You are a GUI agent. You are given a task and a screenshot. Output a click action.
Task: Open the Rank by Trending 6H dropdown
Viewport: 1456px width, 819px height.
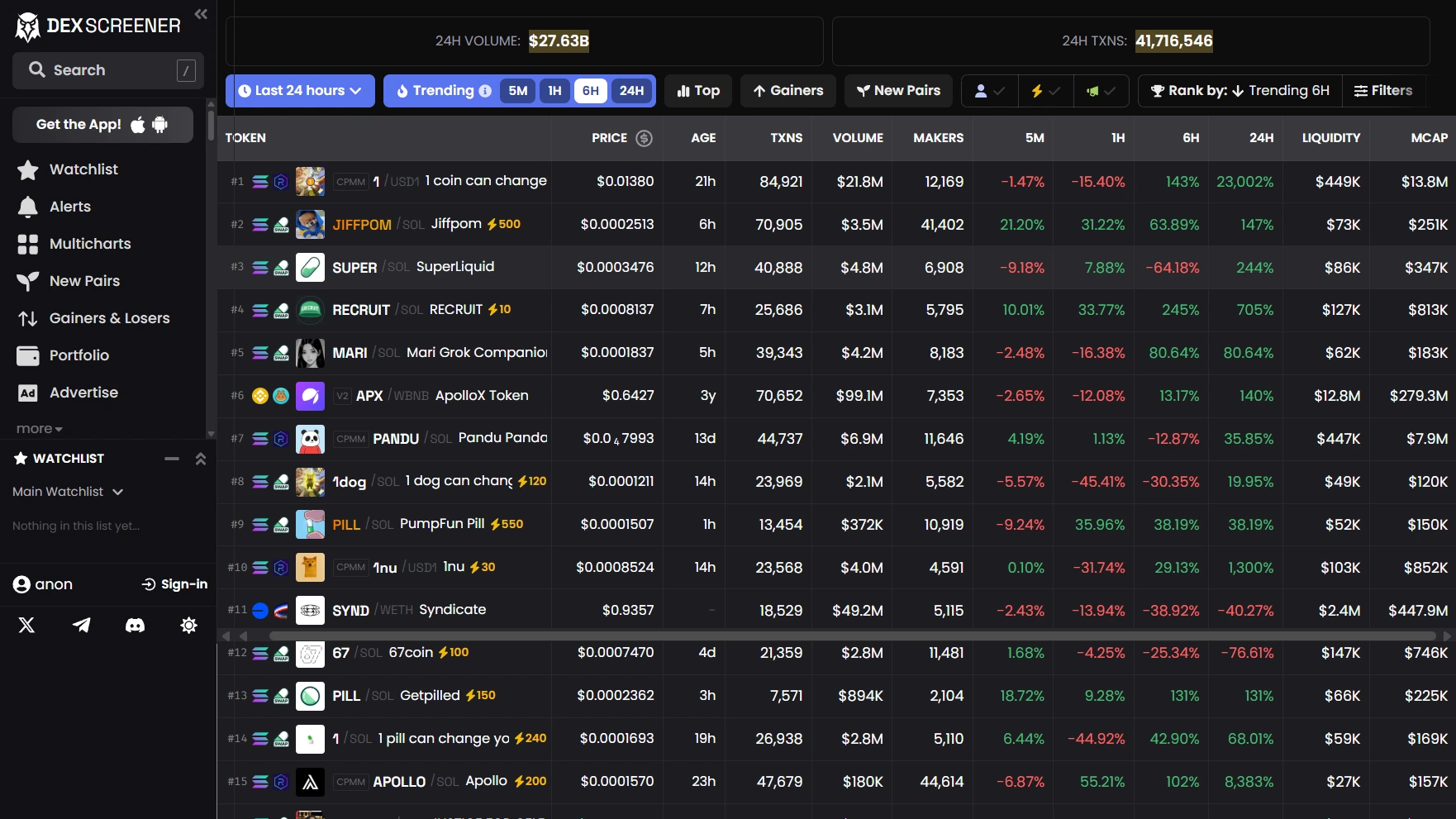click(x=1240, y=91)
